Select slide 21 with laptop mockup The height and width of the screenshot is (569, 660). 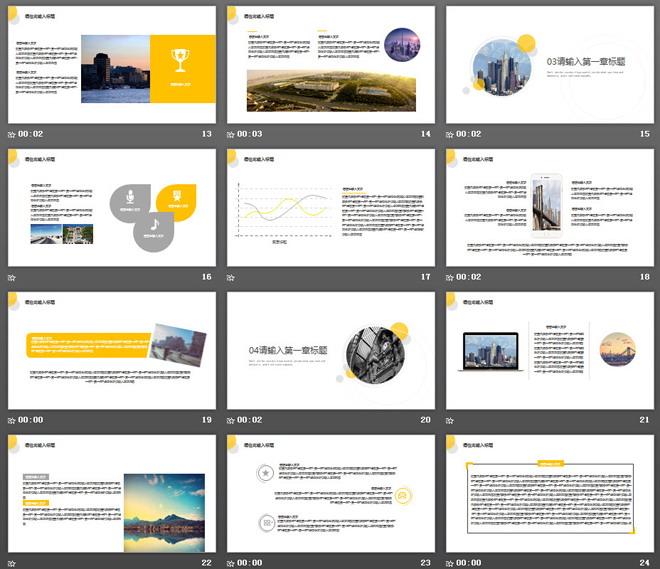pos(550,351)
